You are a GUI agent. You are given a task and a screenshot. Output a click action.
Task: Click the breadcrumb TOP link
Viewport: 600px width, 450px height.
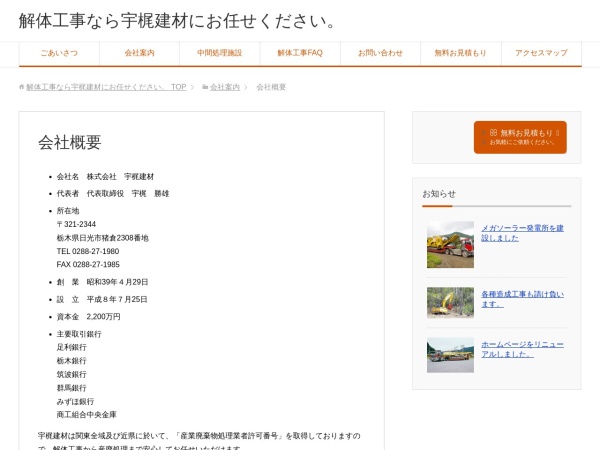pyautogui.click(x=106, y=87)
